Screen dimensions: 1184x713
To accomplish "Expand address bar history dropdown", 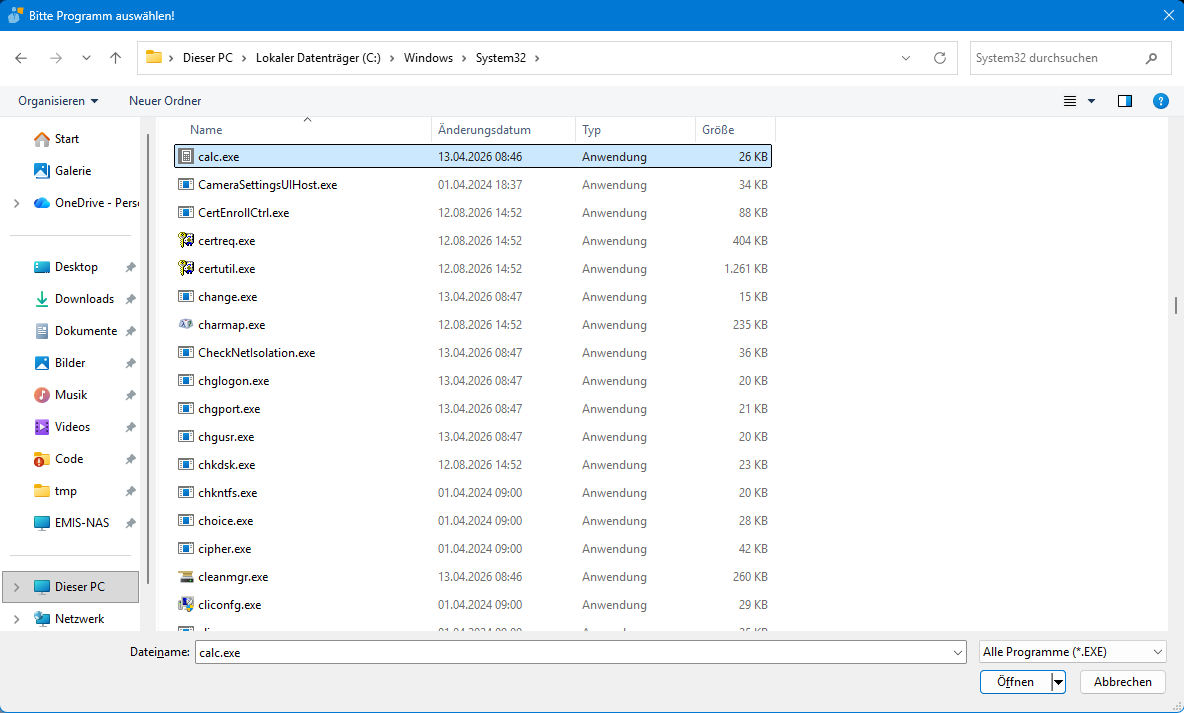I will pos(906,58).
